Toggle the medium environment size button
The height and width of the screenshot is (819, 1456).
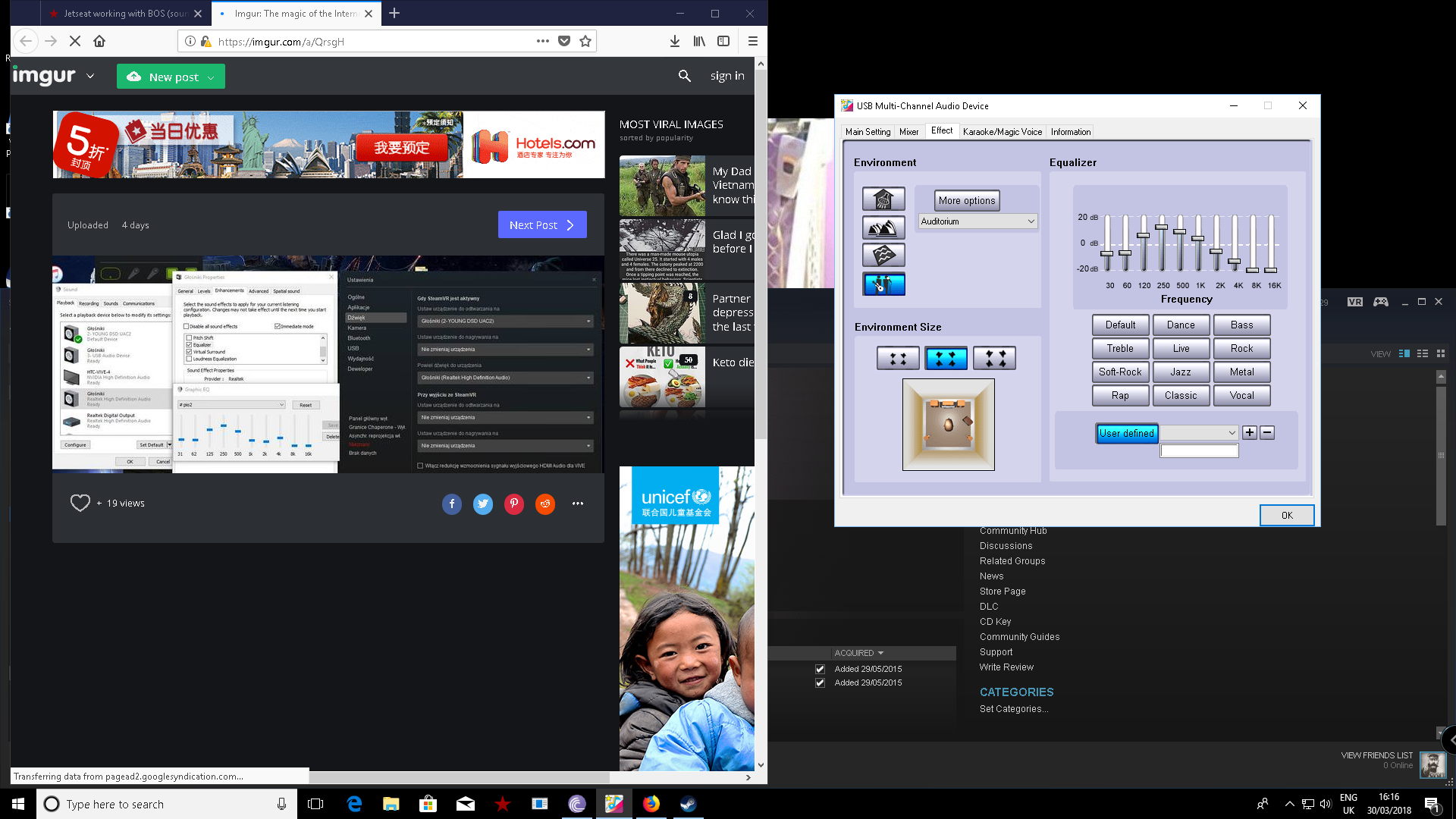[946, 358]
